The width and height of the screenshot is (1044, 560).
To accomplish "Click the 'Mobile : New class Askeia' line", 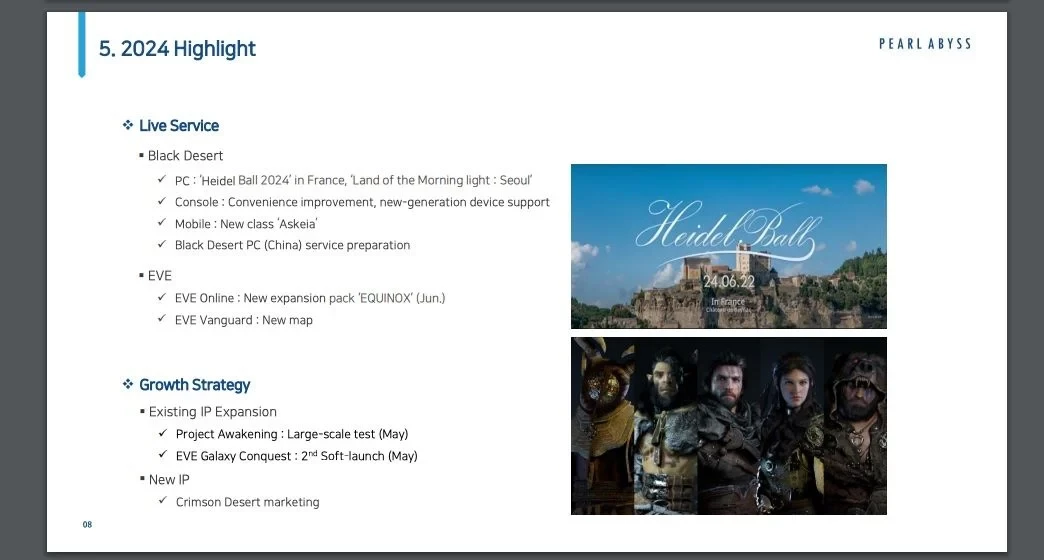I will point(246,224).
